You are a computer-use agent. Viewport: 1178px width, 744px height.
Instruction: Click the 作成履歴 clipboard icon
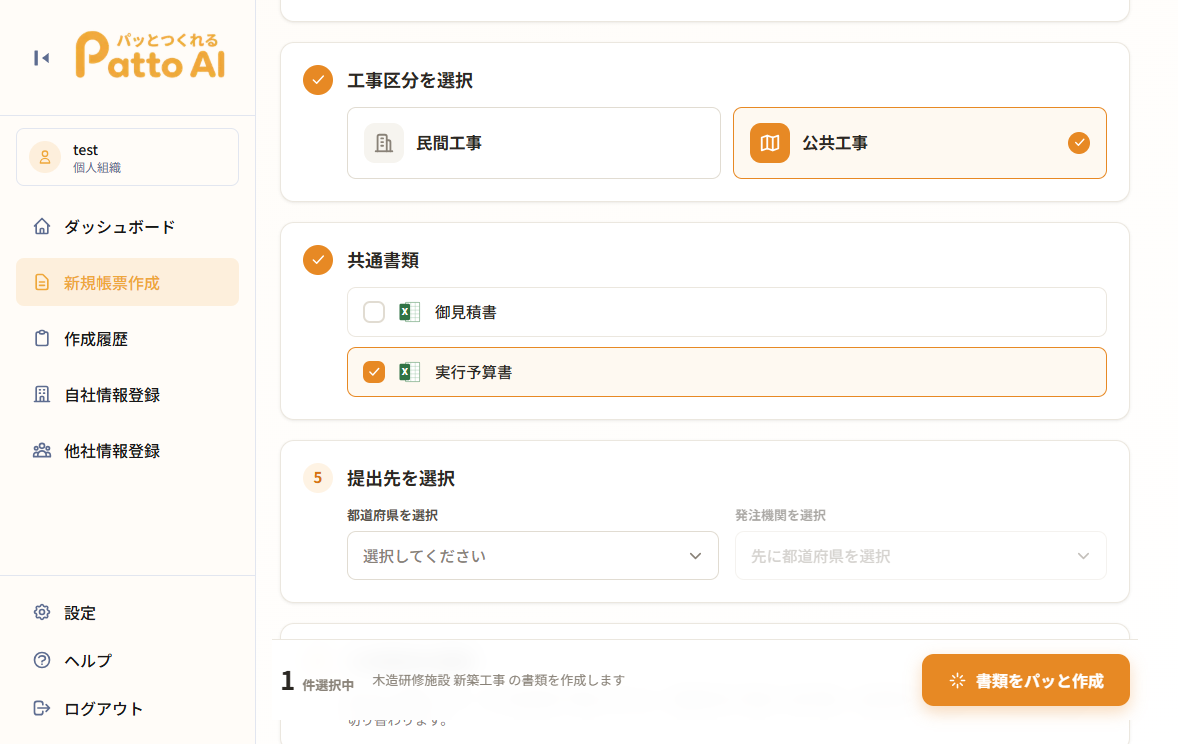tap(42, 338)
